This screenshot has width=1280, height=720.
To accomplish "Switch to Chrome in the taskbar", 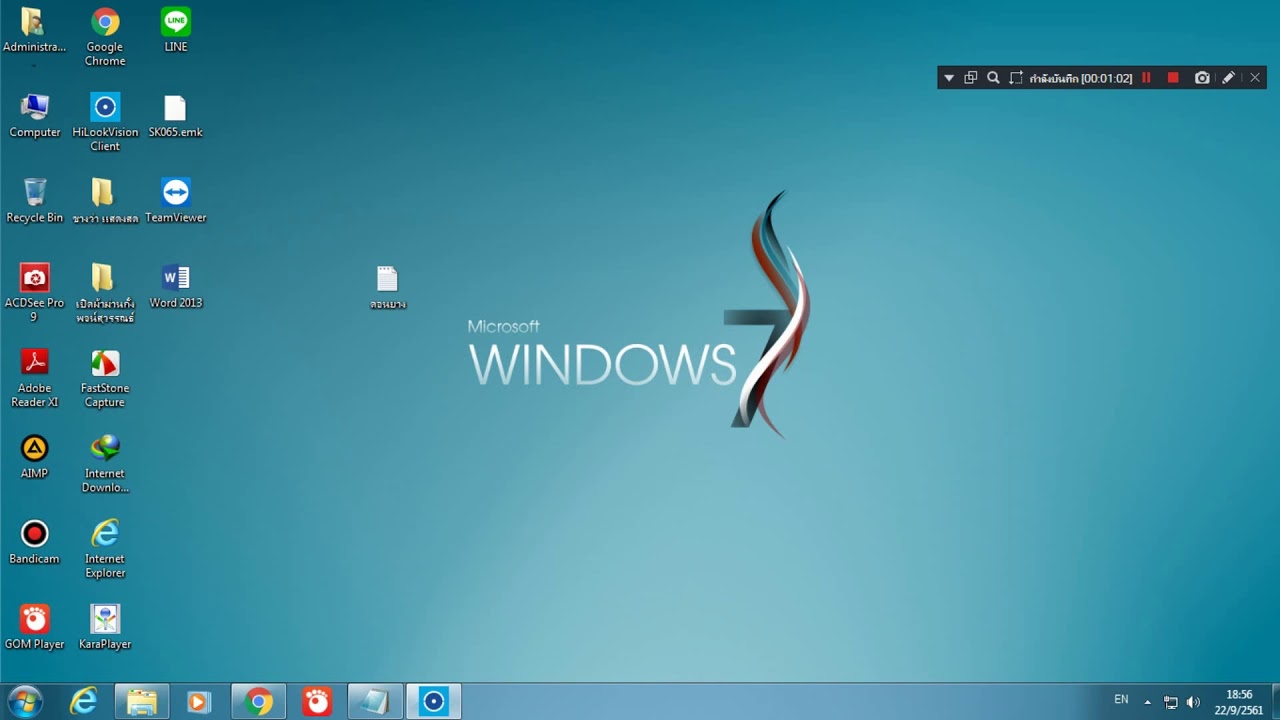I will pyautogui.click(x=259, y=702).
